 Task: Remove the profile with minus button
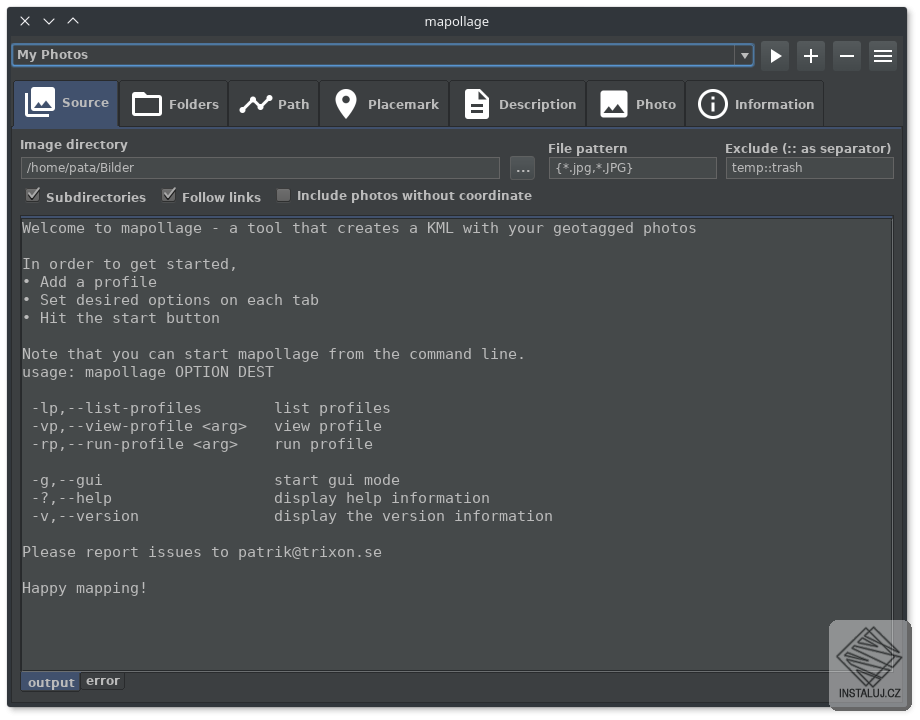[847, 56]
